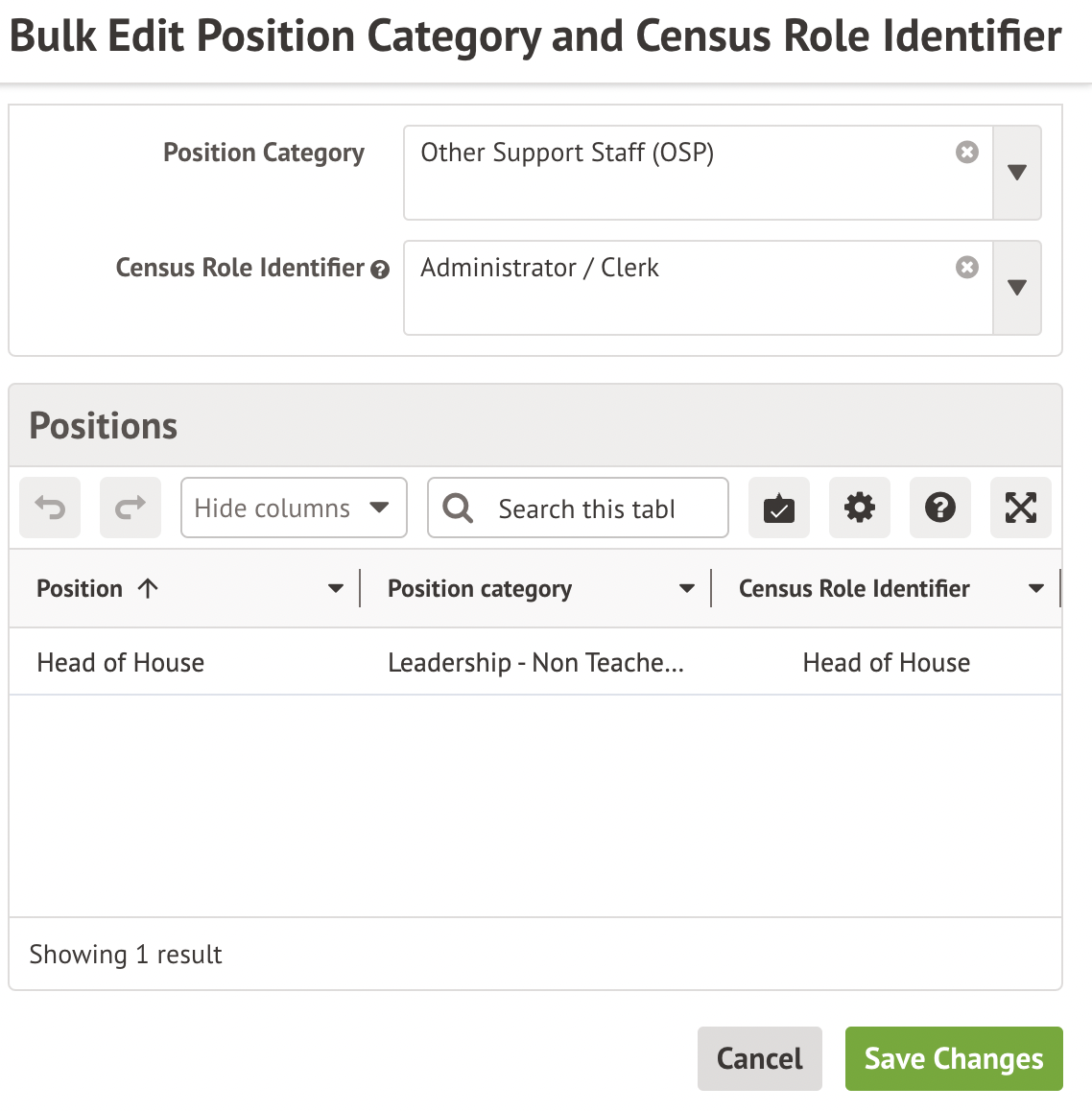Open the Position column header menu
Screen dimensions: 1092x1111
(336, 589)
